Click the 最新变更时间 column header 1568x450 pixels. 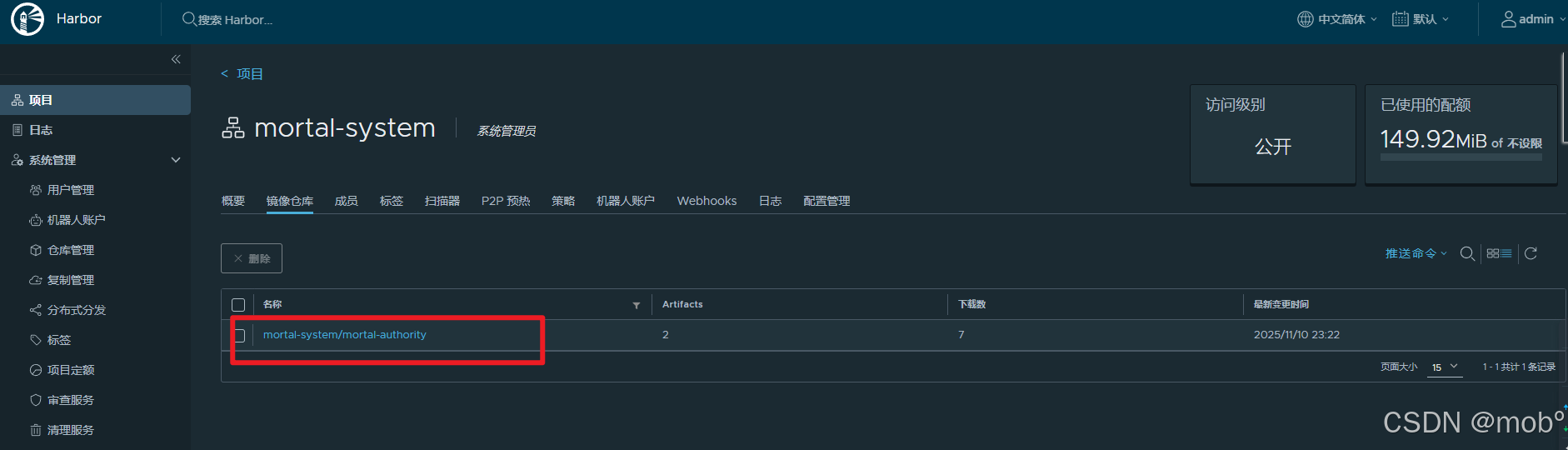click(x=1281, y=305)
